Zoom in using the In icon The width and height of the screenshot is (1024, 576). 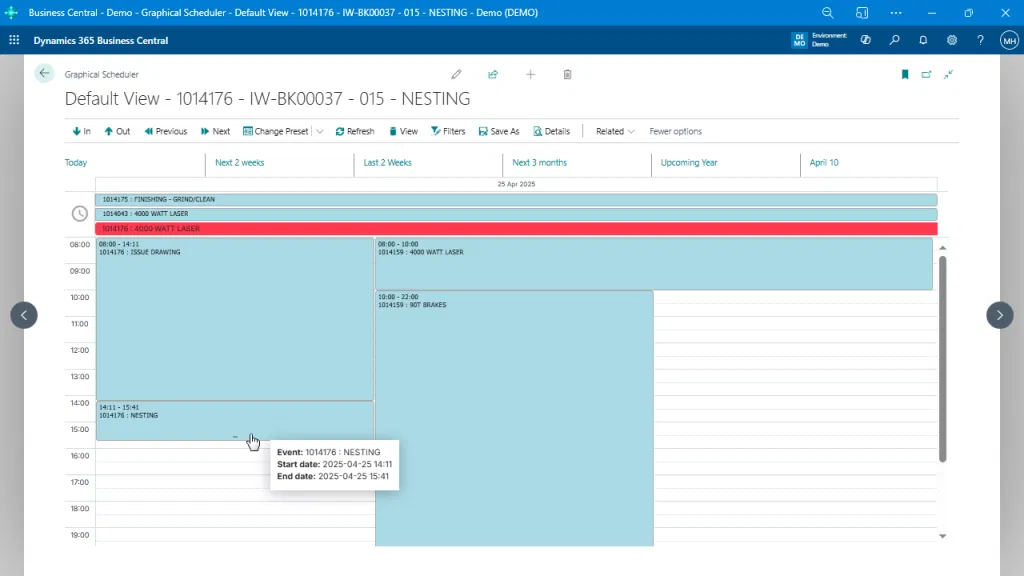pyautogui.click(x=80, y=131)
